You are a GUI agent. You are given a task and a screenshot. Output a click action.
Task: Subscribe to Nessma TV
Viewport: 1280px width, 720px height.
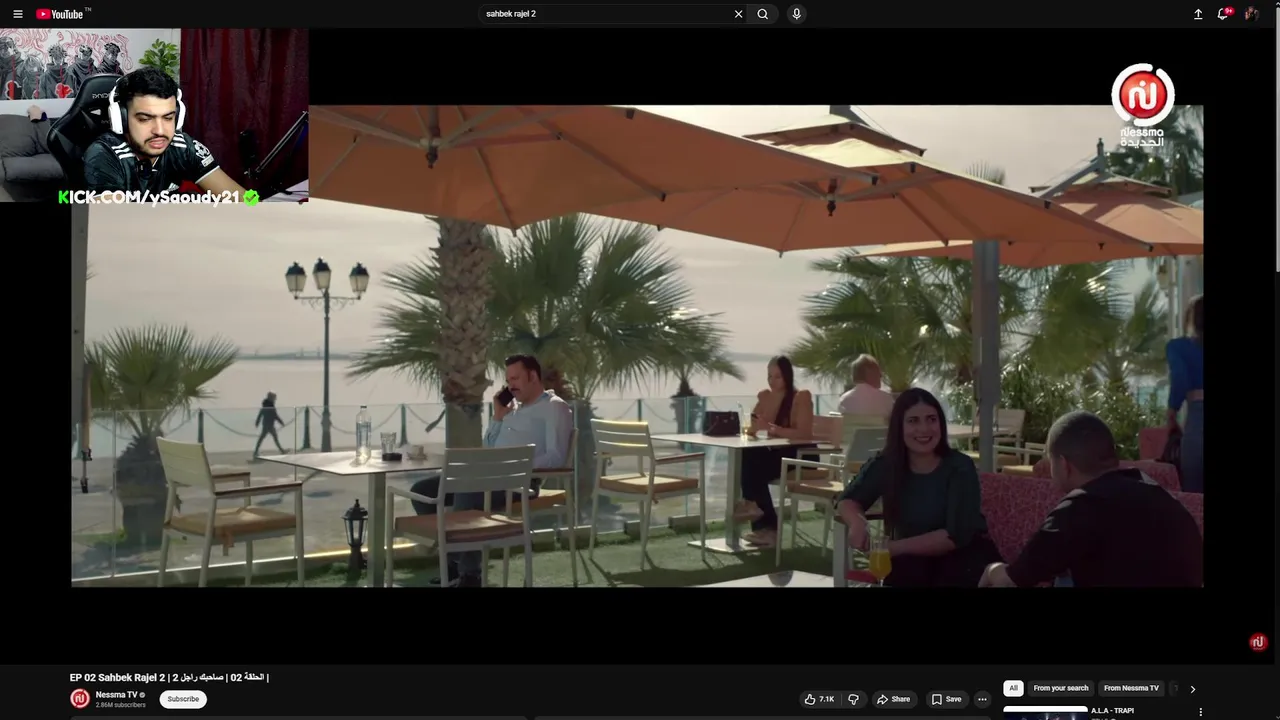[x=183, y=699]
